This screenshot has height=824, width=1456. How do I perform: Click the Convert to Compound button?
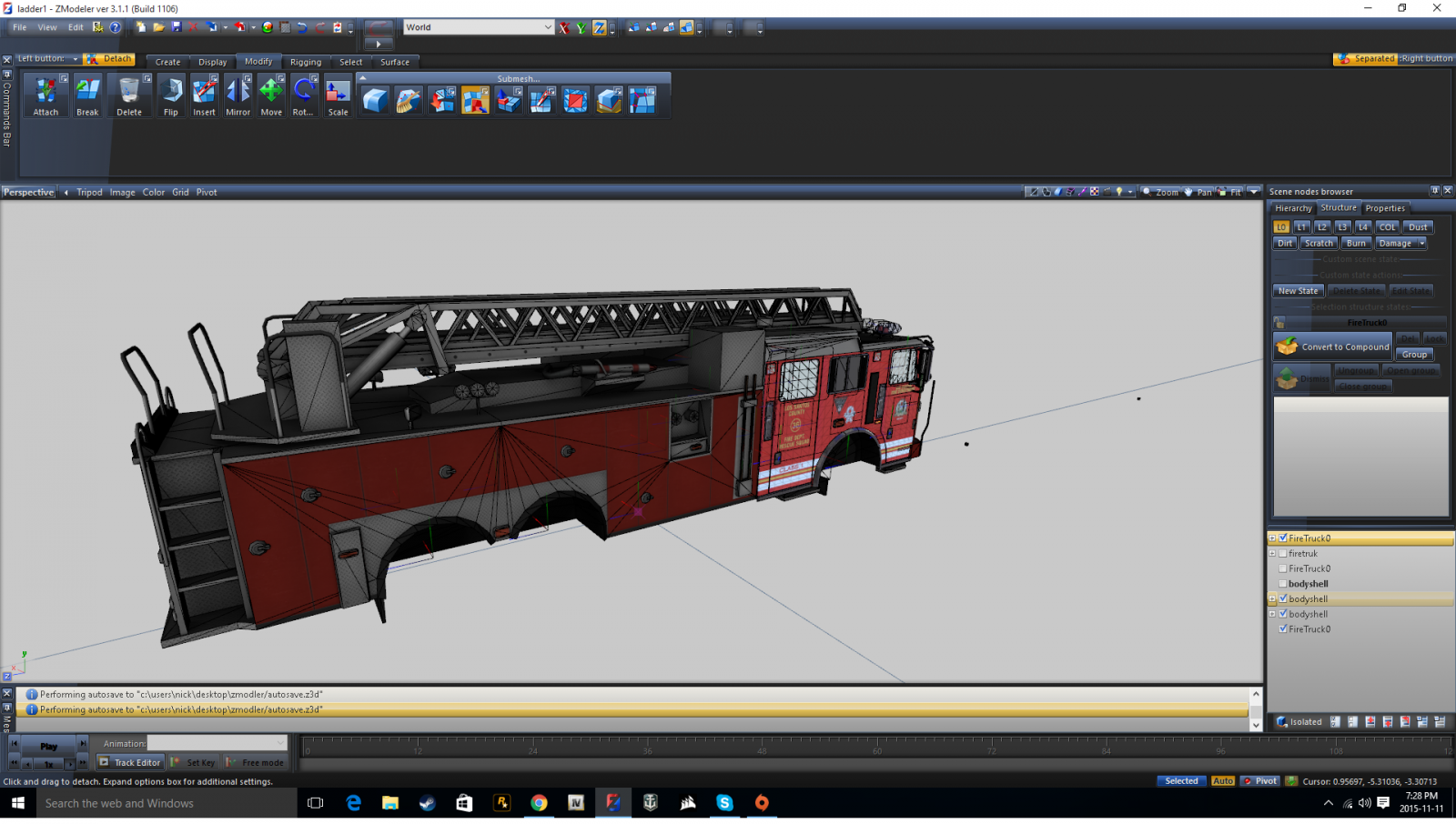tap(1334, 347)
